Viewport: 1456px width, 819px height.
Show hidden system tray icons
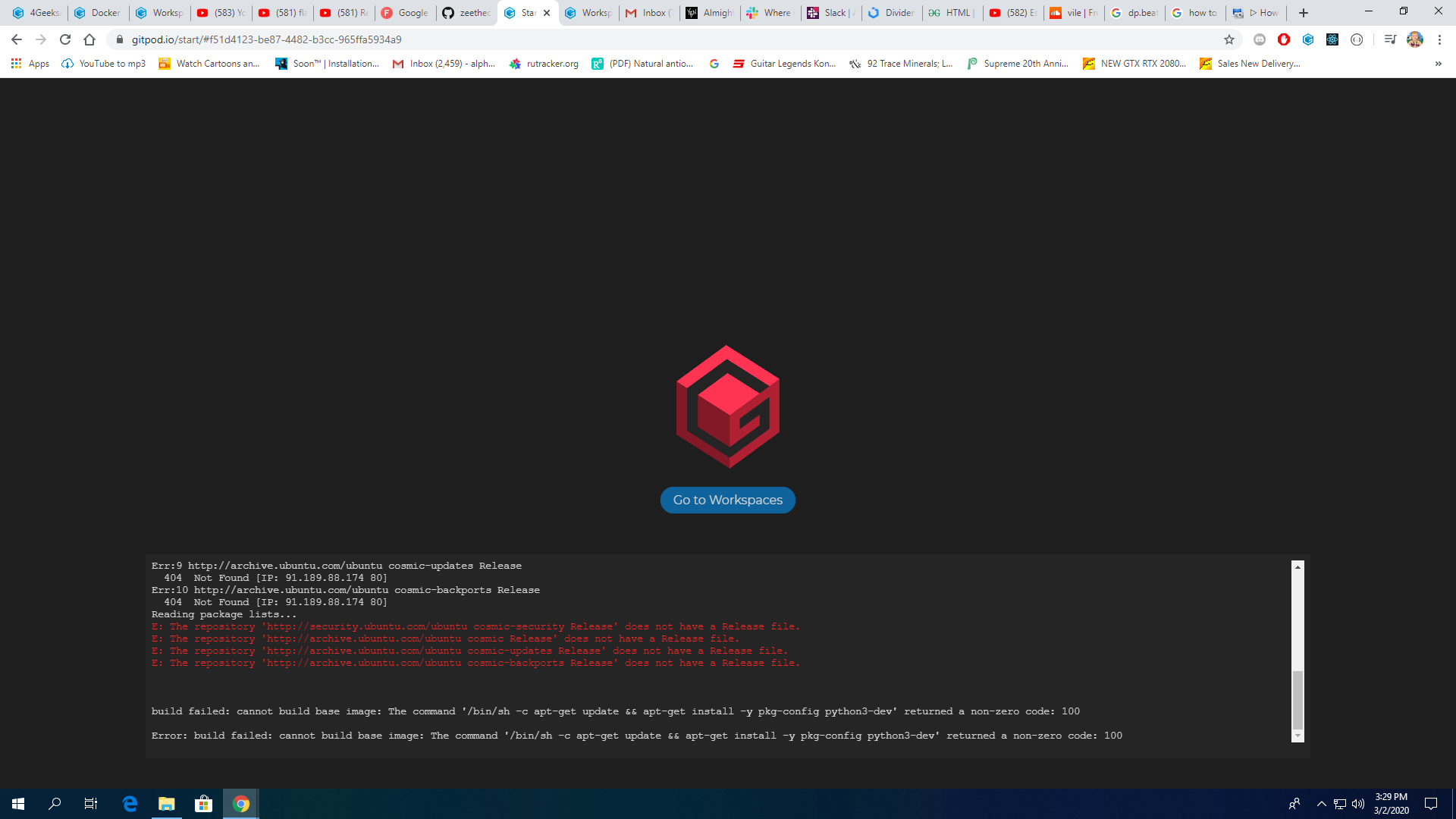[1321, 804]
